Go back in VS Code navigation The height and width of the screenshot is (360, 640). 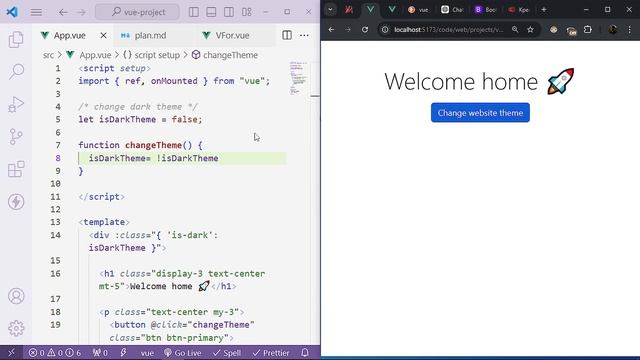coord(63,12)
